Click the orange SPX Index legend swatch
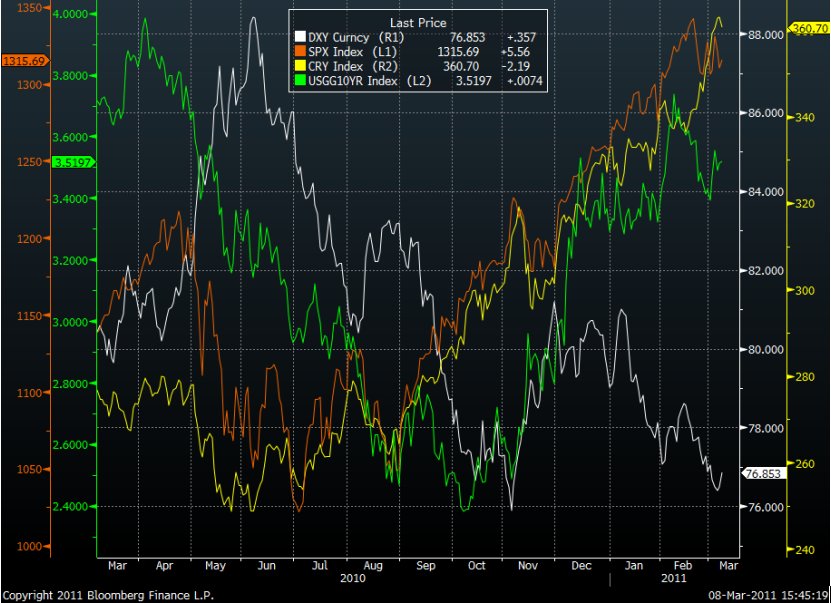The height and width of the screenshot is (603, 831). [x=297, y=52]
